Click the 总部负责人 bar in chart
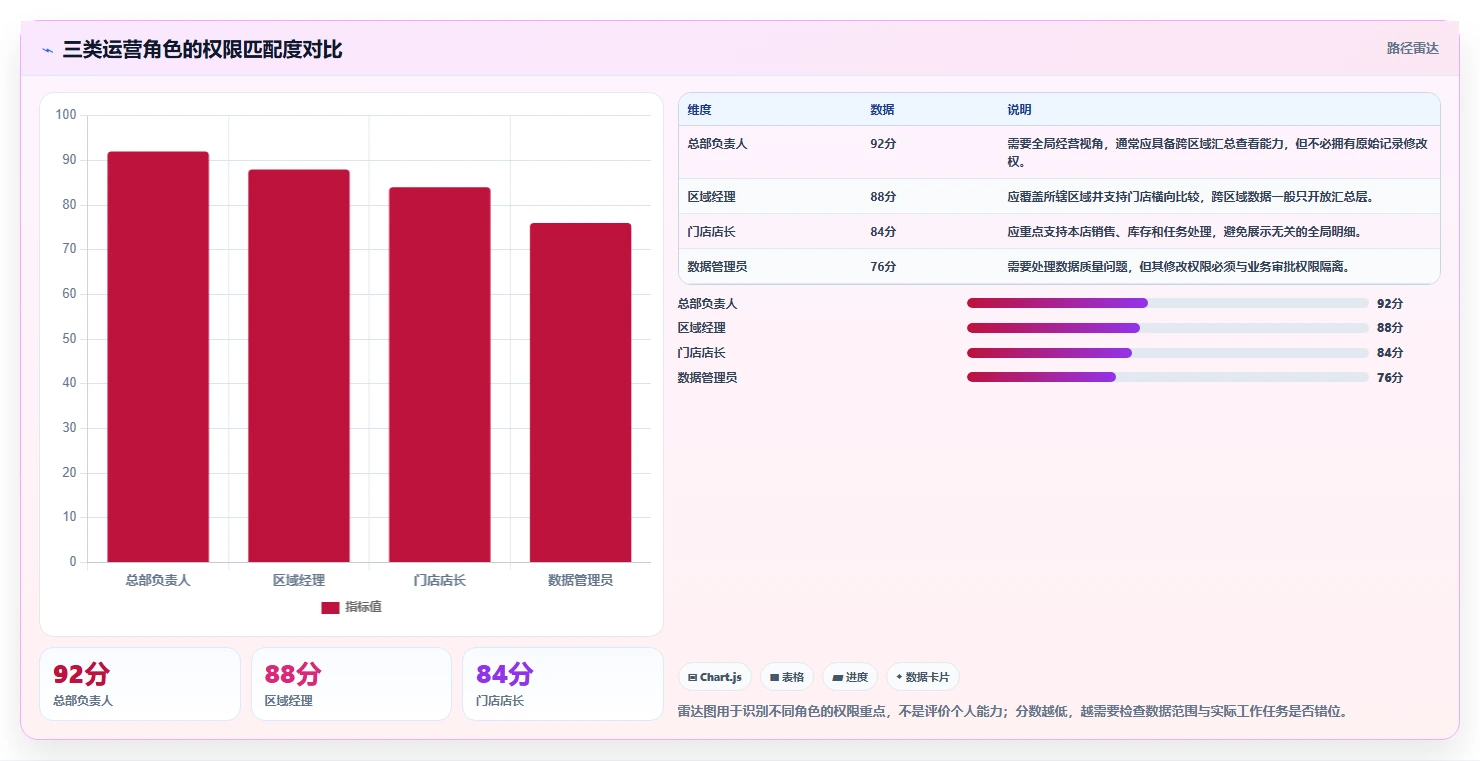 click(x=158, y=357)
